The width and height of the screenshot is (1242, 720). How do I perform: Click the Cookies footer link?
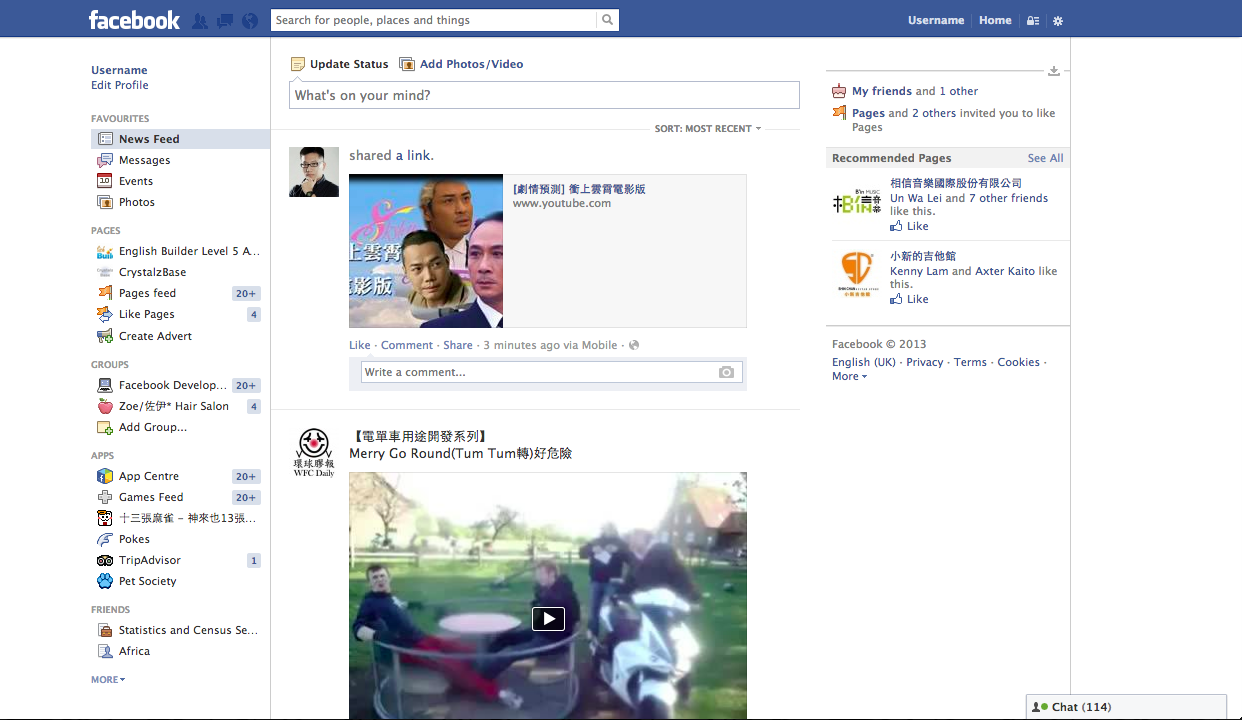click(x=1018, y=362)
